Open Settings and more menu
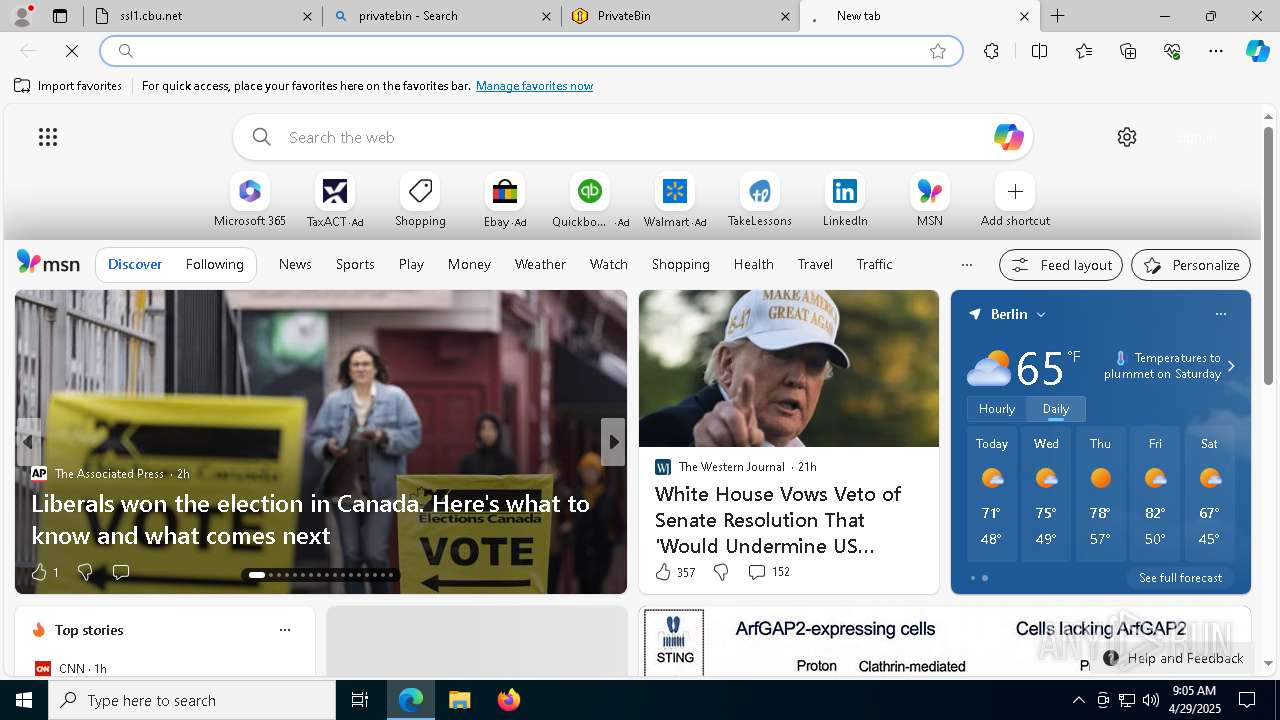Image resolution: width=1280 pixels, height=720 pixels. [1216, 51]
